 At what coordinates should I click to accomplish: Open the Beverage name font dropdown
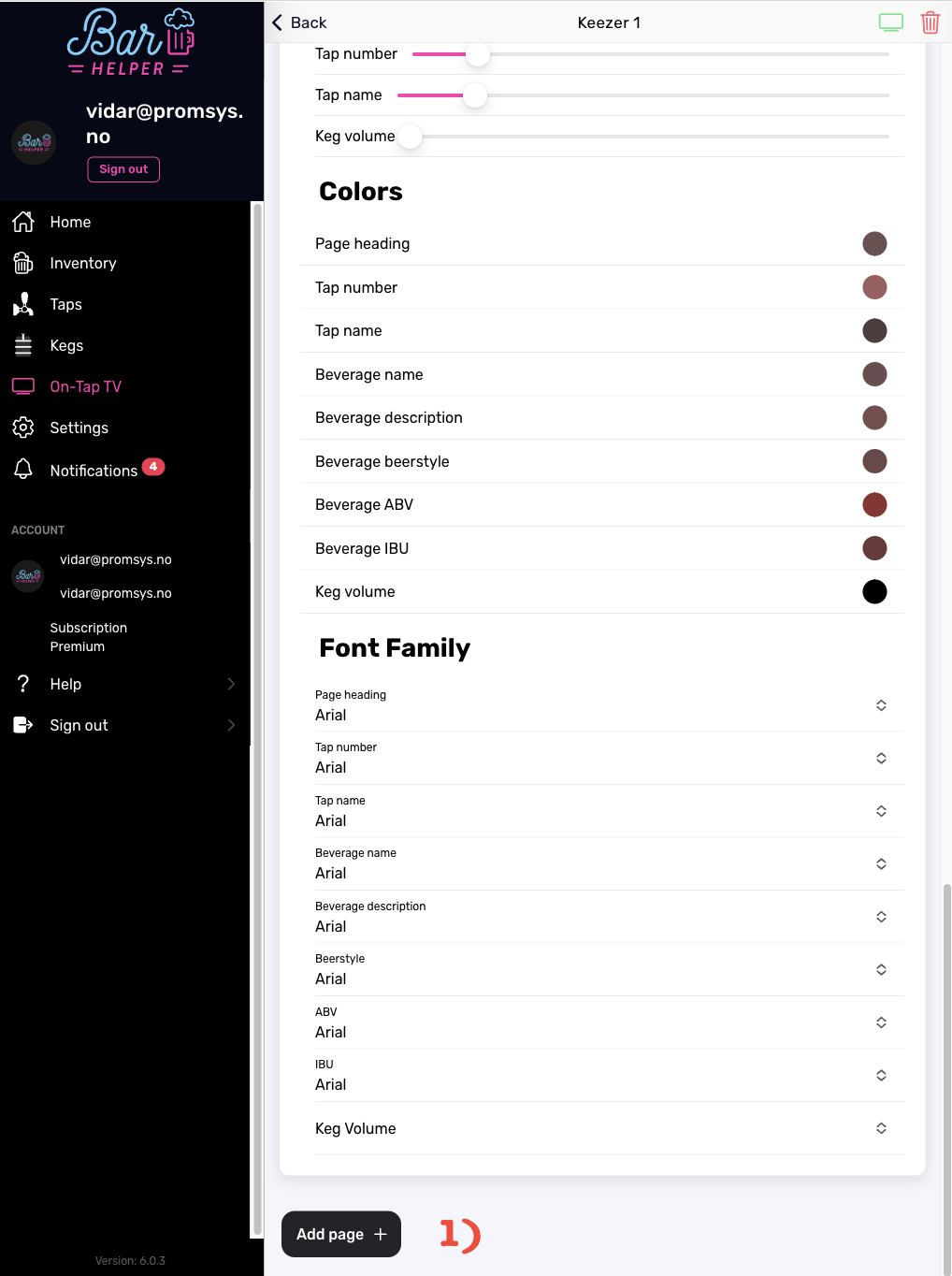click(880, 863)
